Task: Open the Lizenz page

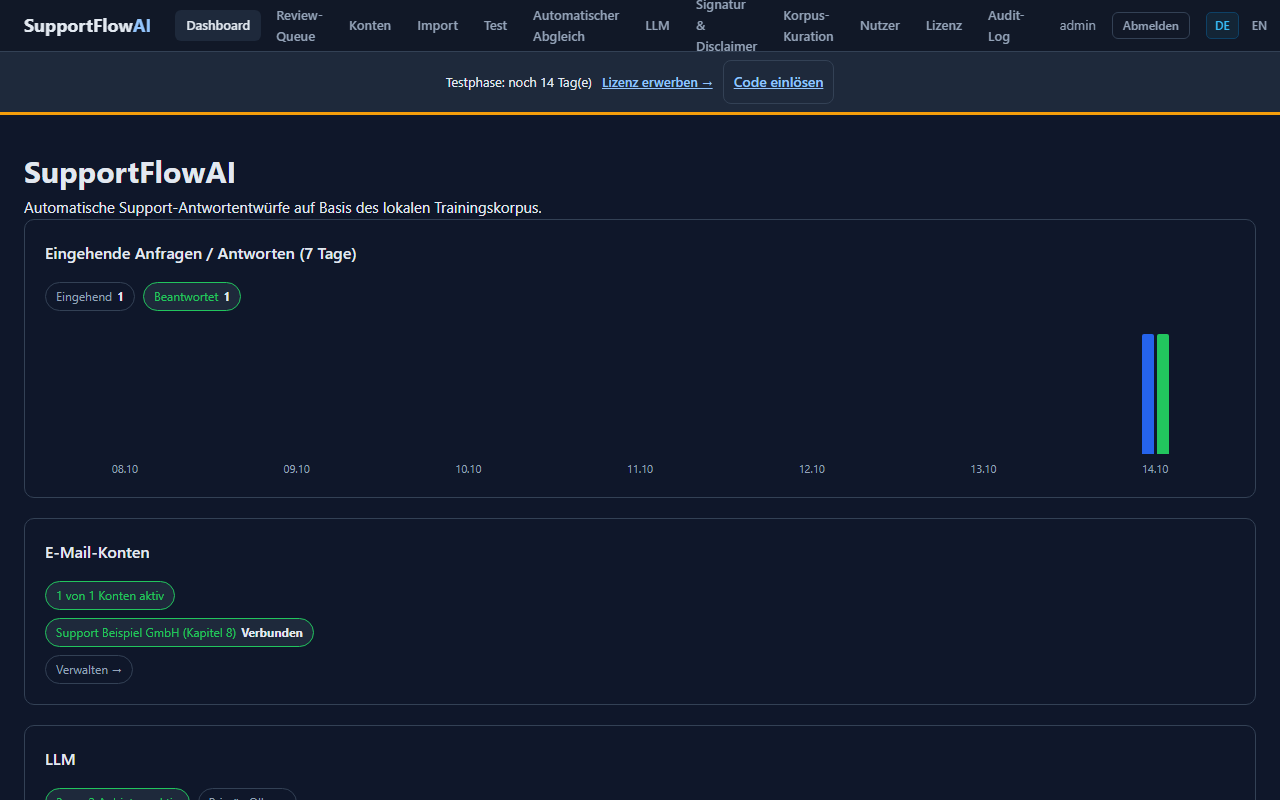Action: pos(944,25)
